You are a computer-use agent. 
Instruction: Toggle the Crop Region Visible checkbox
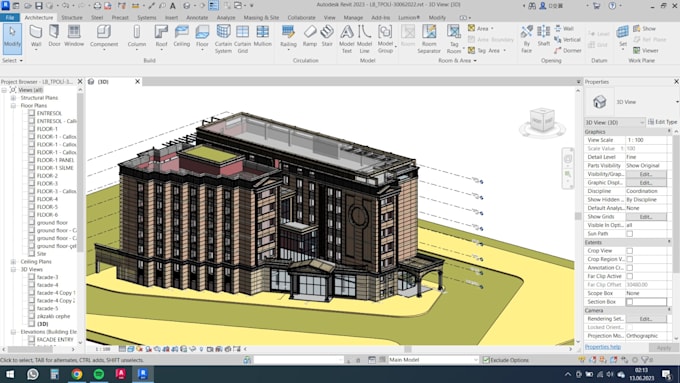point(629,259)
